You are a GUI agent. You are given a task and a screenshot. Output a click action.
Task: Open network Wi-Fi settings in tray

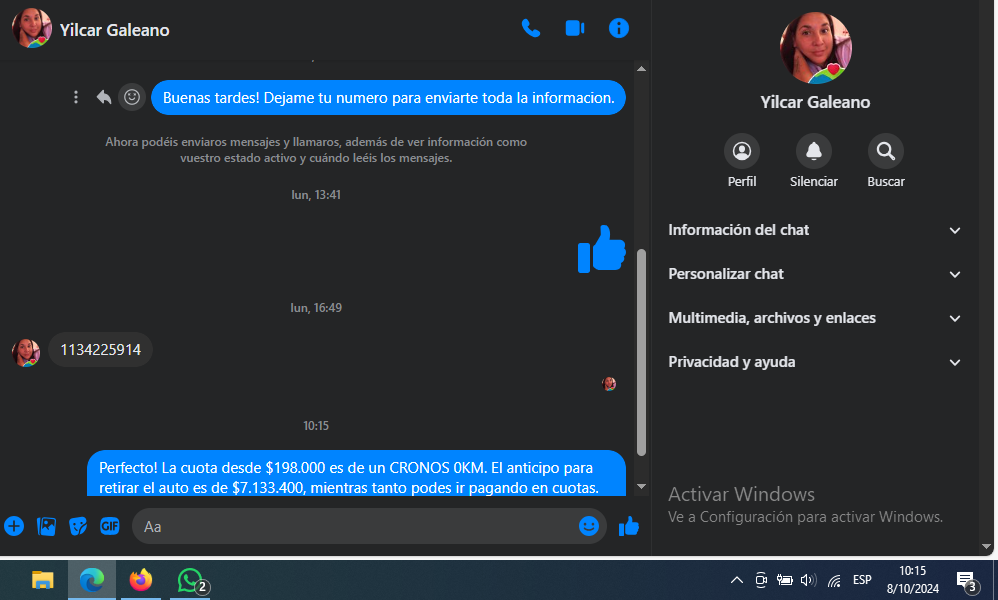tap(834, 580)
